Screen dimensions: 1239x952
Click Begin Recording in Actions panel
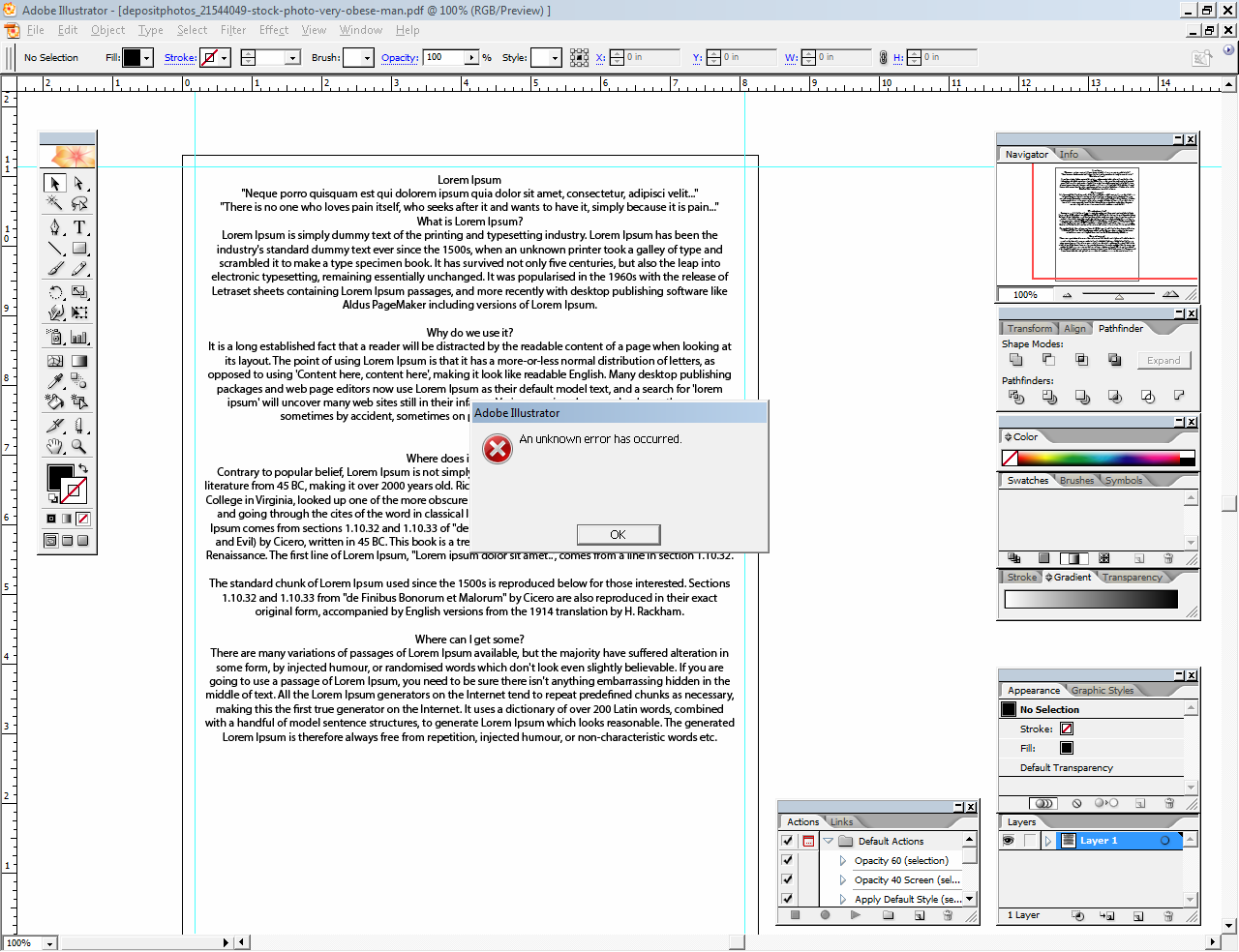click(x=825, y=914)
